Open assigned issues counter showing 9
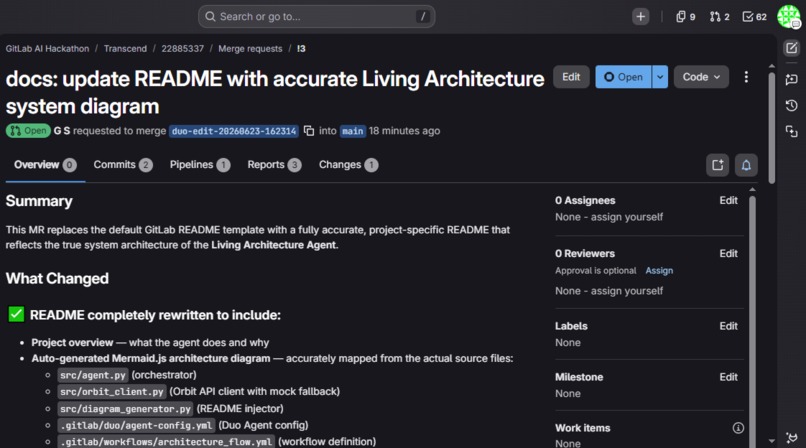 (x=685, y=16)
